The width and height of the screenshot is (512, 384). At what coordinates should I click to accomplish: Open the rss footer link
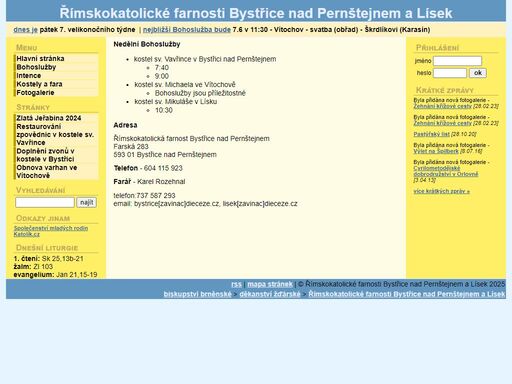tap(236, 284)
